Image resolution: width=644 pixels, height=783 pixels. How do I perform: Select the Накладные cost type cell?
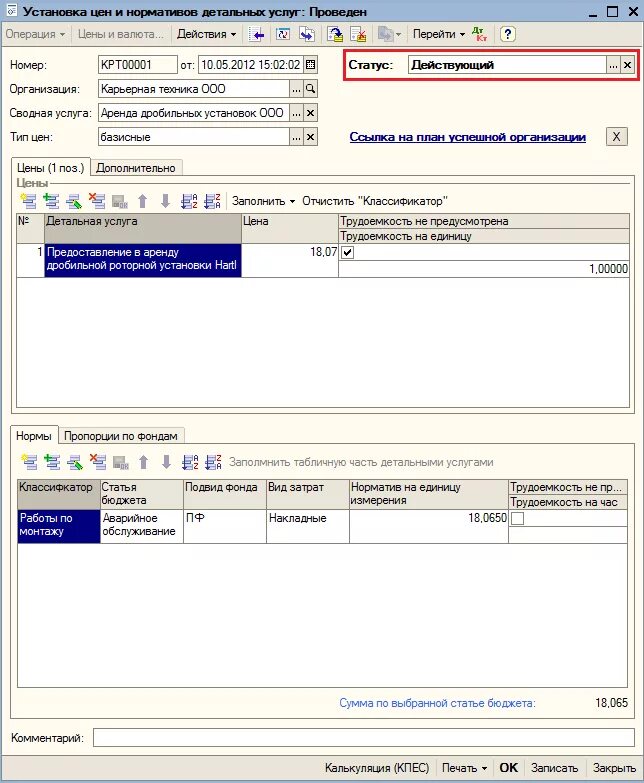pyautogui.click(x=308, y=526)
